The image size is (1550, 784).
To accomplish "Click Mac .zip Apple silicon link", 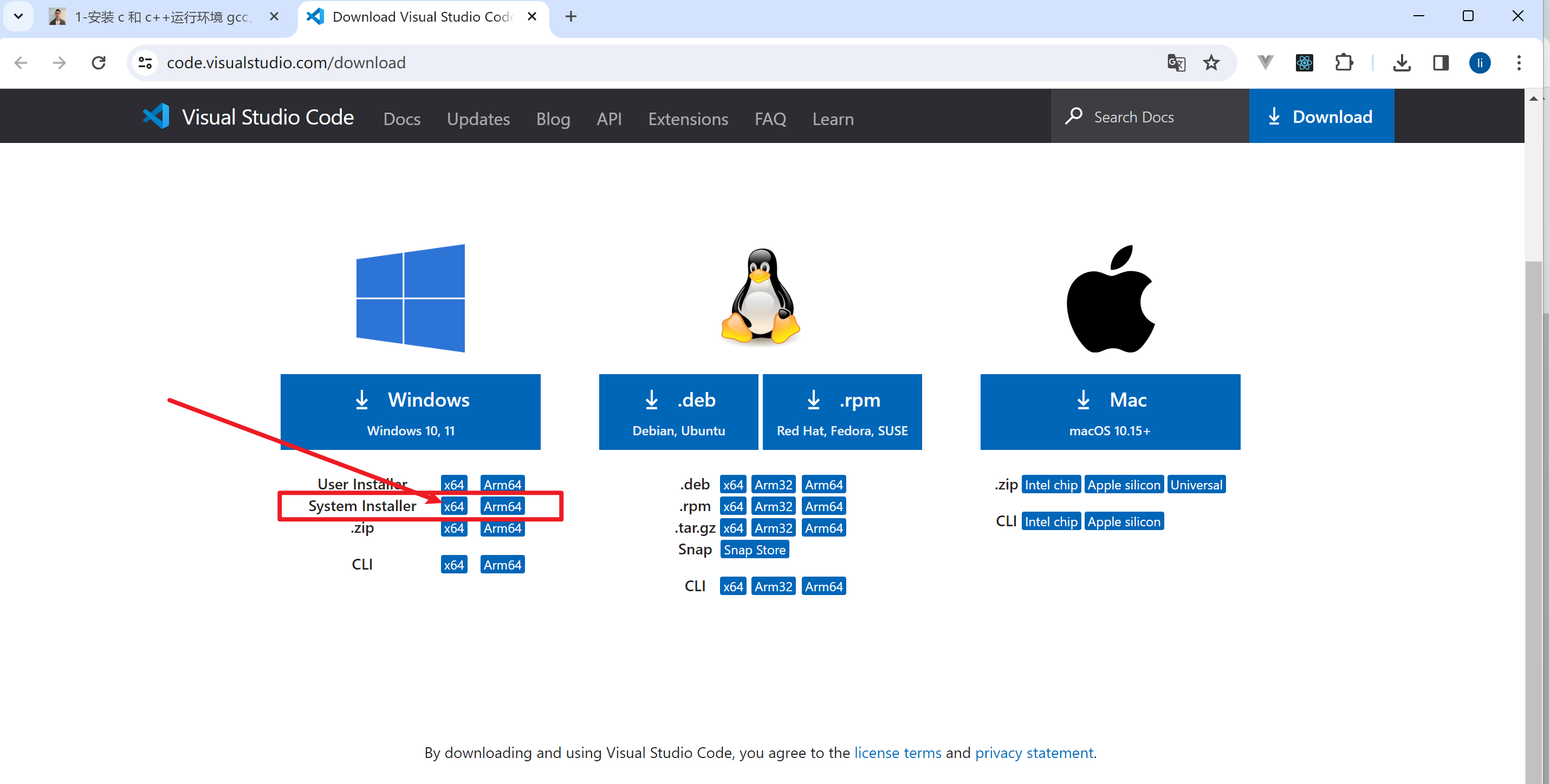I will [1124, 485].
